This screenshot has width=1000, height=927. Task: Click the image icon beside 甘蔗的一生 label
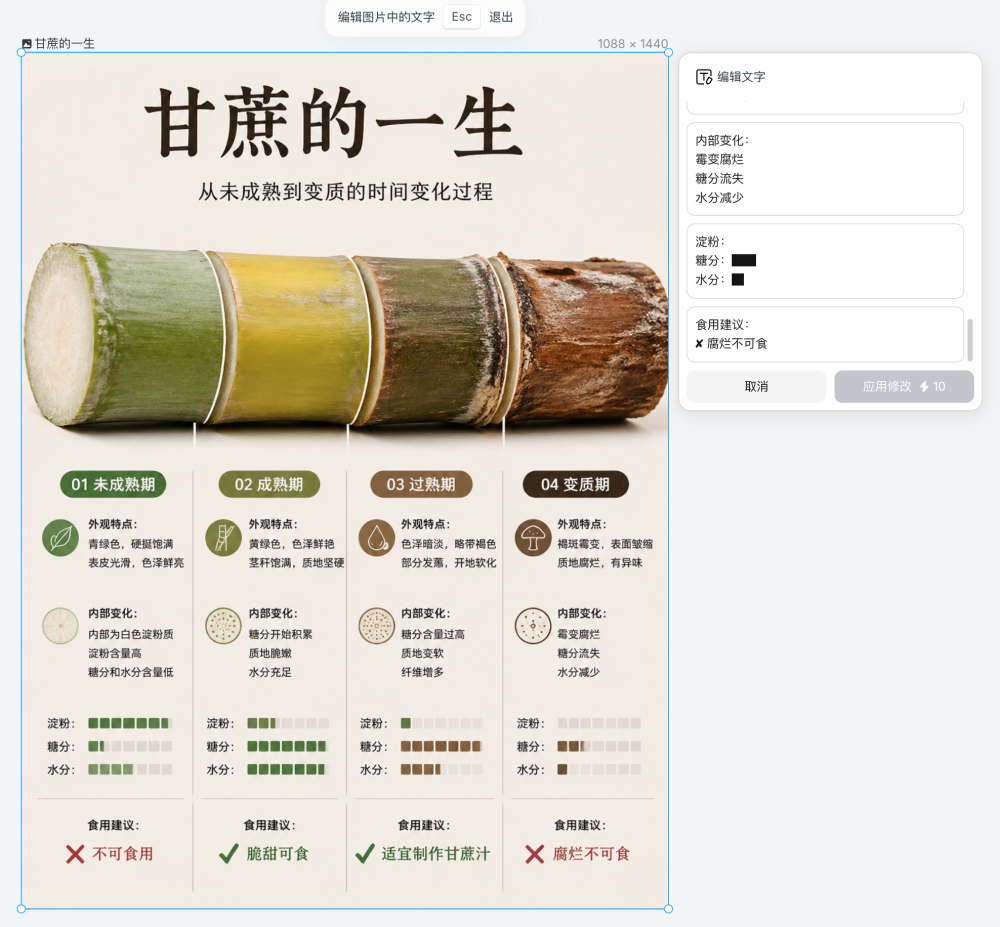pyautogui.click(x=27, y=44)
